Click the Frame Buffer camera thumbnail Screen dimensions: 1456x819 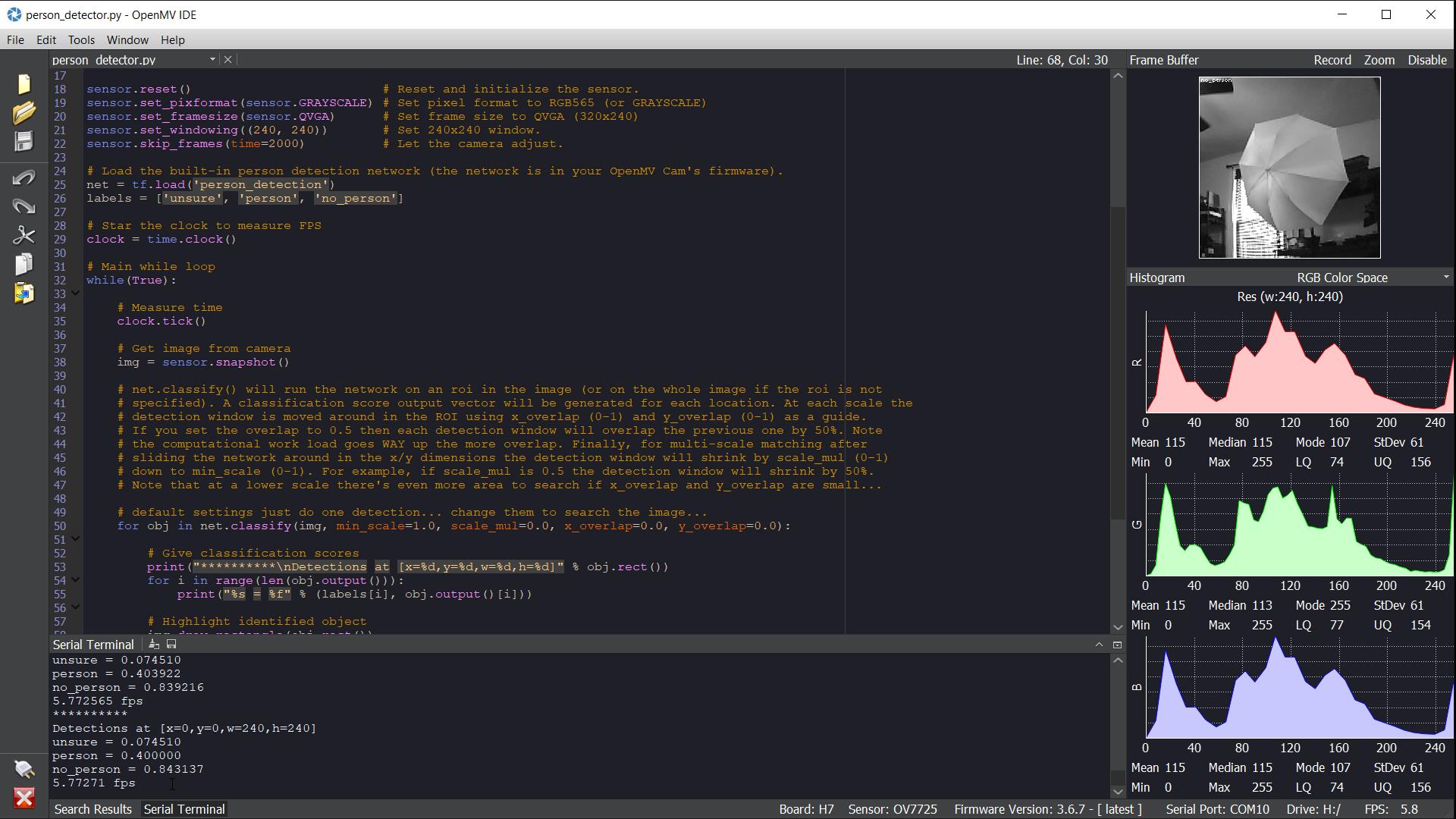point(1290,166)
